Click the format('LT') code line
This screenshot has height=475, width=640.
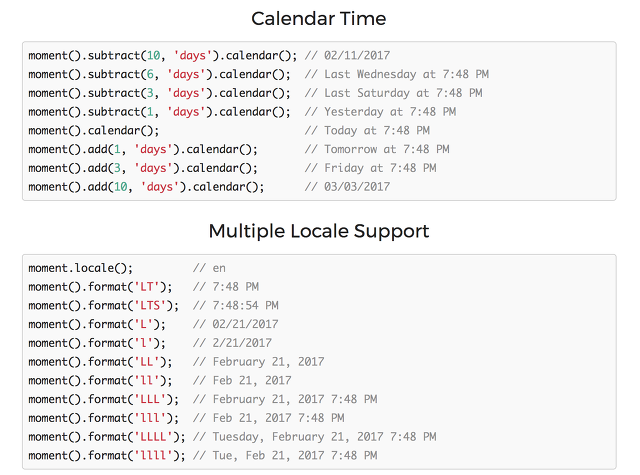(x=100, y=287)
